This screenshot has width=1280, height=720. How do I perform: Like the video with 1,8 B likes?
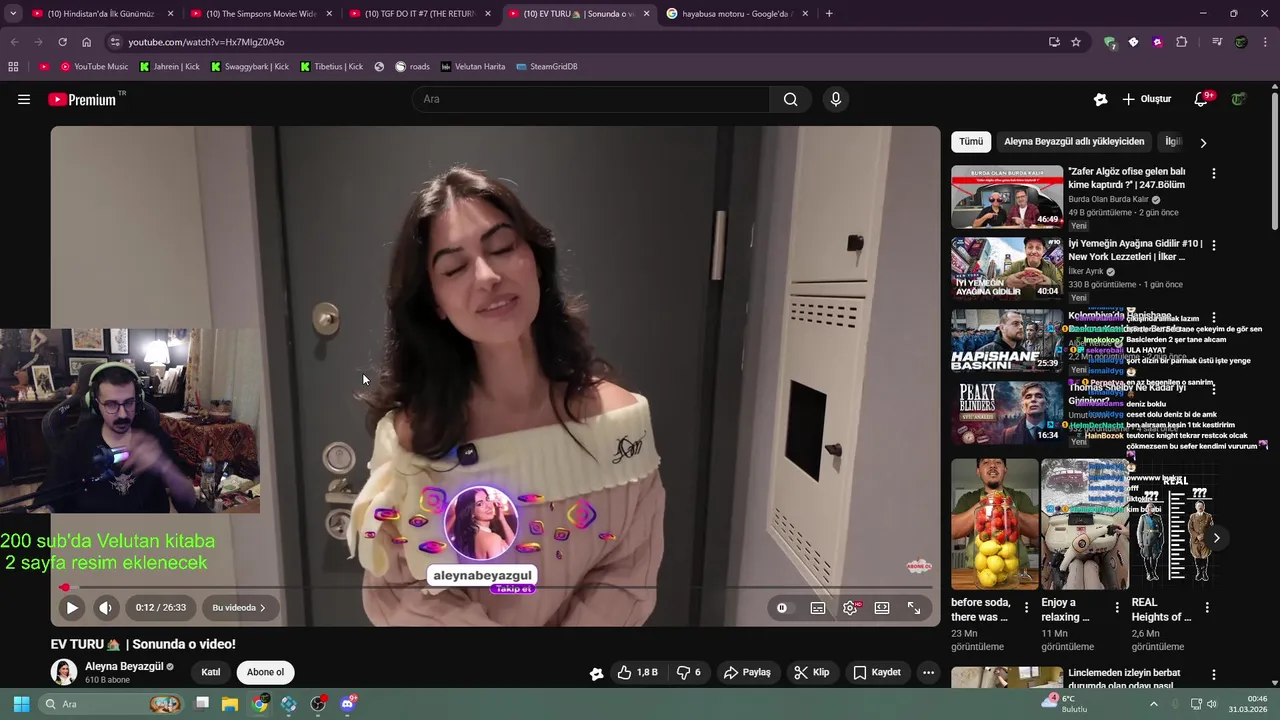pos(637,672)
